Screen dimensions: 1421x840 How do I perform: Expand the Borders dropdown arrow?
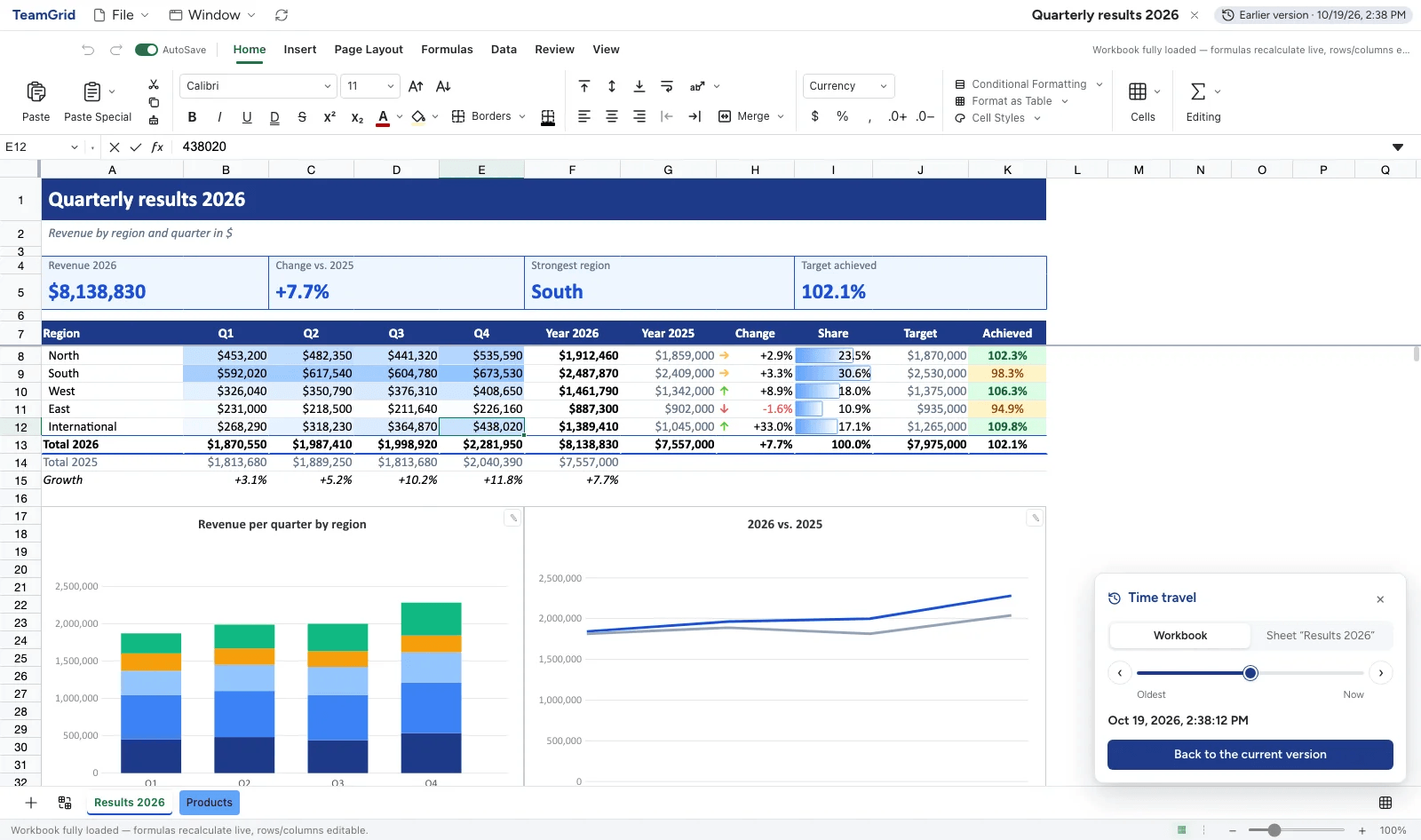pyautogui.click(x=522, y=116)
